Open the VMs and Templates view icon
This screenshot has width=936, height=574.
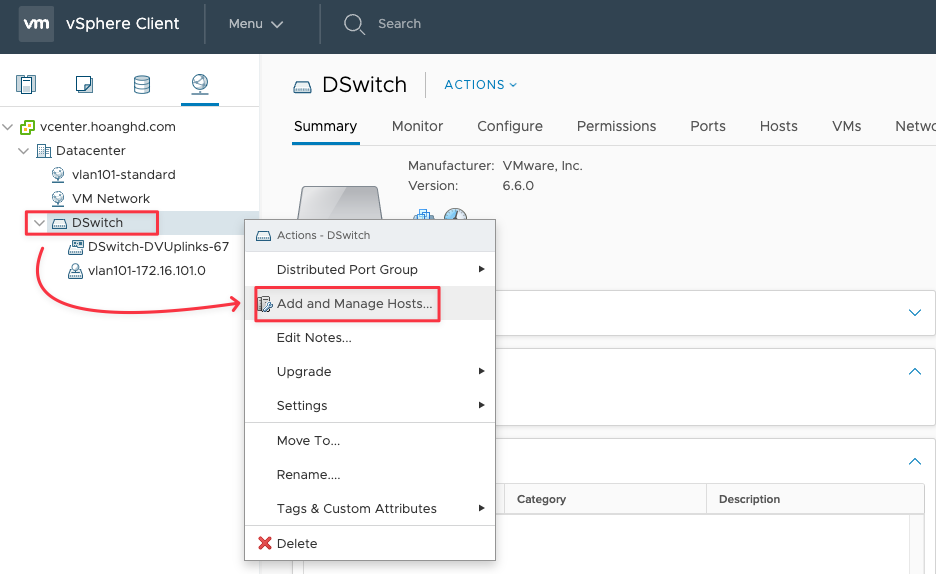click(84, 84)
